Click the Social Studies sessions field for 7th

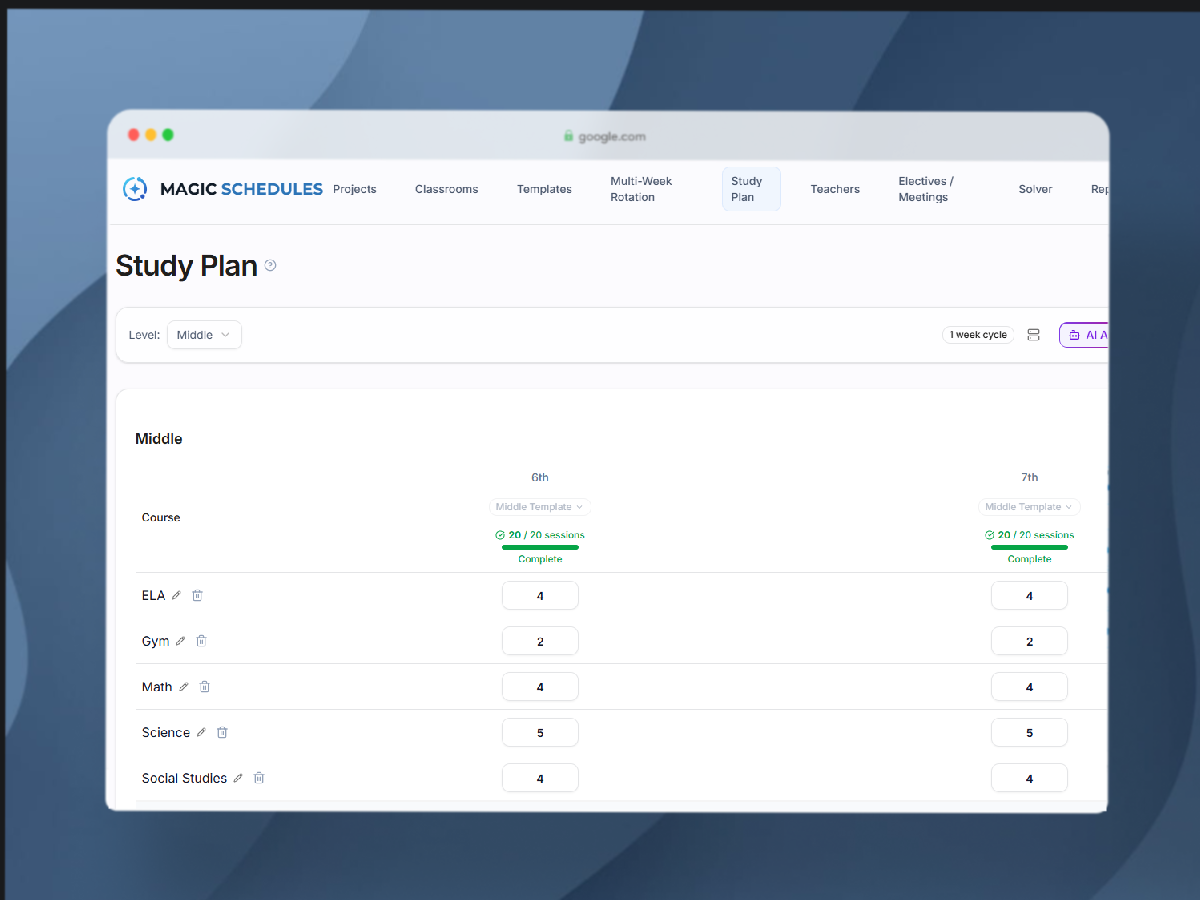pyautogui.click(x=1029, y=778)
